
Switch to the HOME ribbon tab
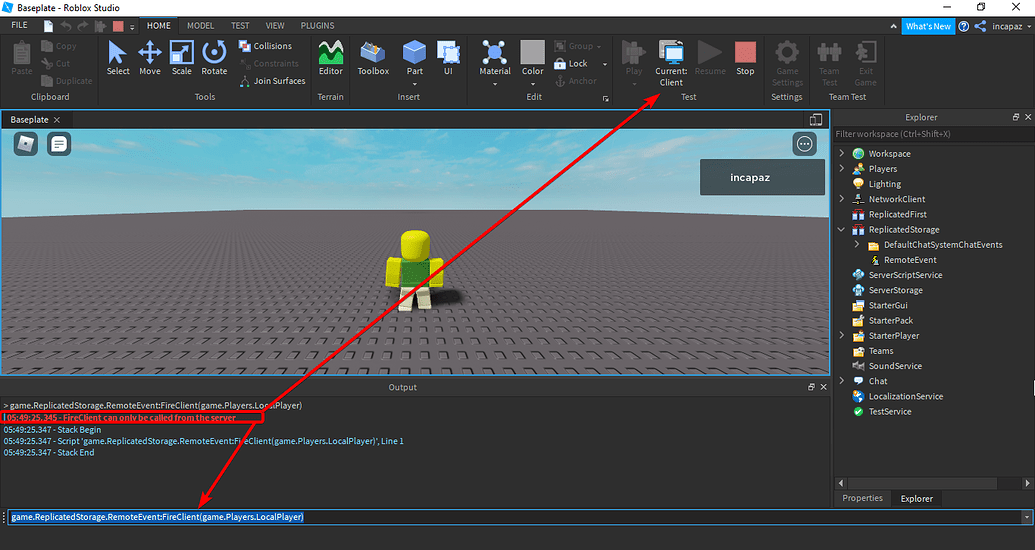[158, 26]
